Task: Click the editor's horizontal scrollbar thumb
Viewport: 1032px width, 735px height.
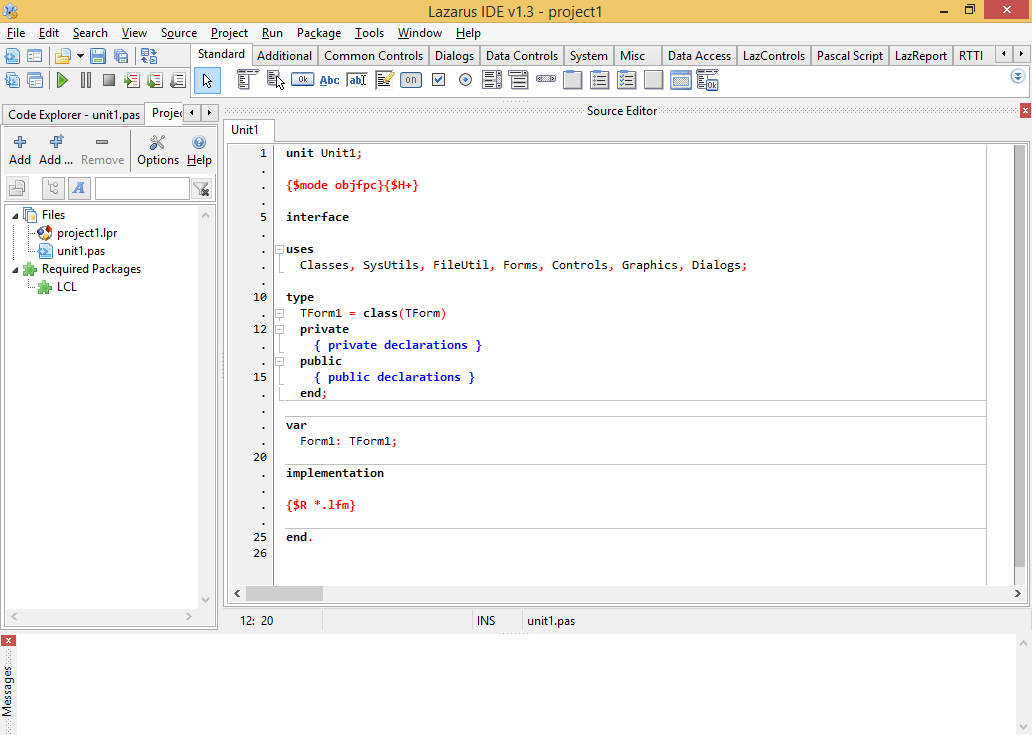Action: point(284,593)
